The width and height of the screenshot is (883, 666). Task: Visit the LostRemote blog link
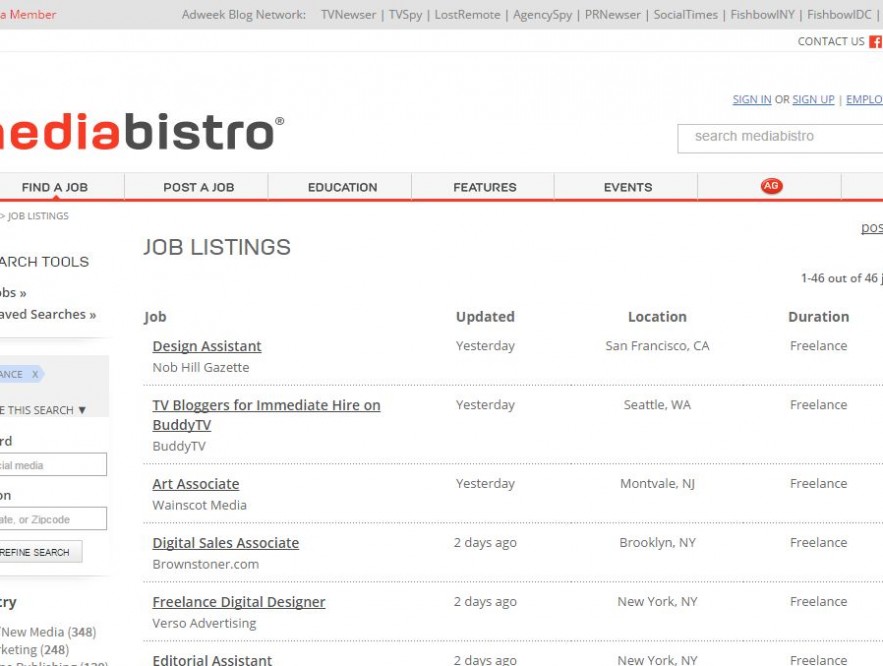(467, 15)
